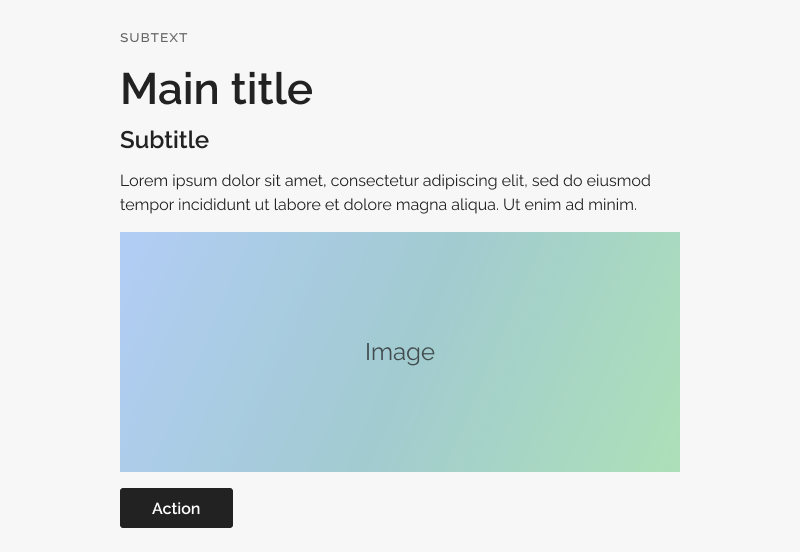Click the SUBTEXT eyebrow label
Image resolution: width=800 pixels, height=552 pixels.
pyautogui.click(x=154, y=38)
